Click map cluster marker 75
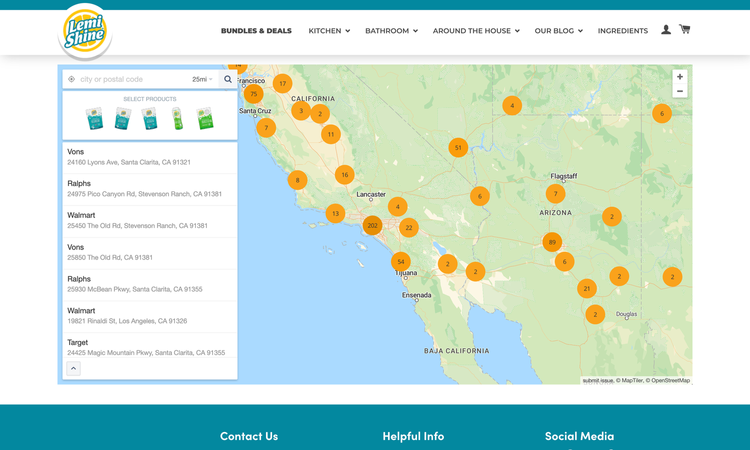750x450 pixels. (254, 94)
